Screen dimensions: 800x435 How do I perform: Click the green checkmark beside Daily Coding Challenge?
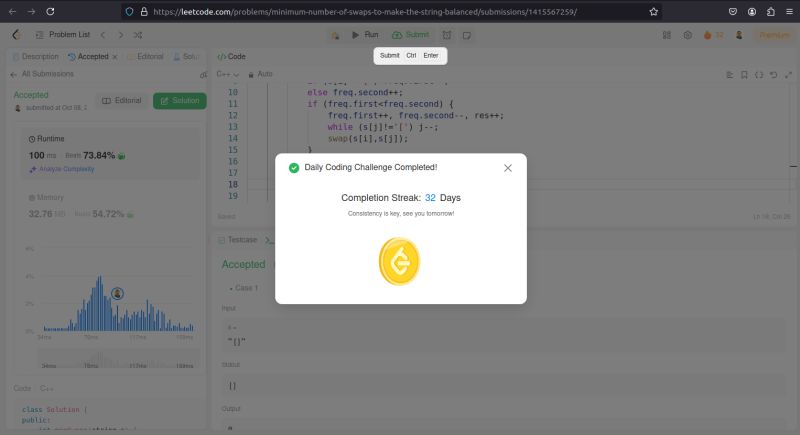point(294,168)
